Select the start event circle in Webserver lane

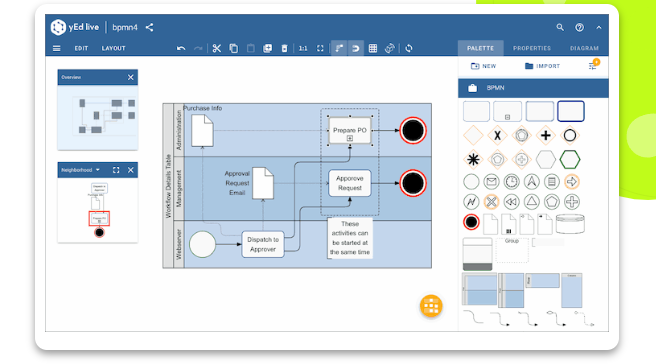click(x=202, y=244)
